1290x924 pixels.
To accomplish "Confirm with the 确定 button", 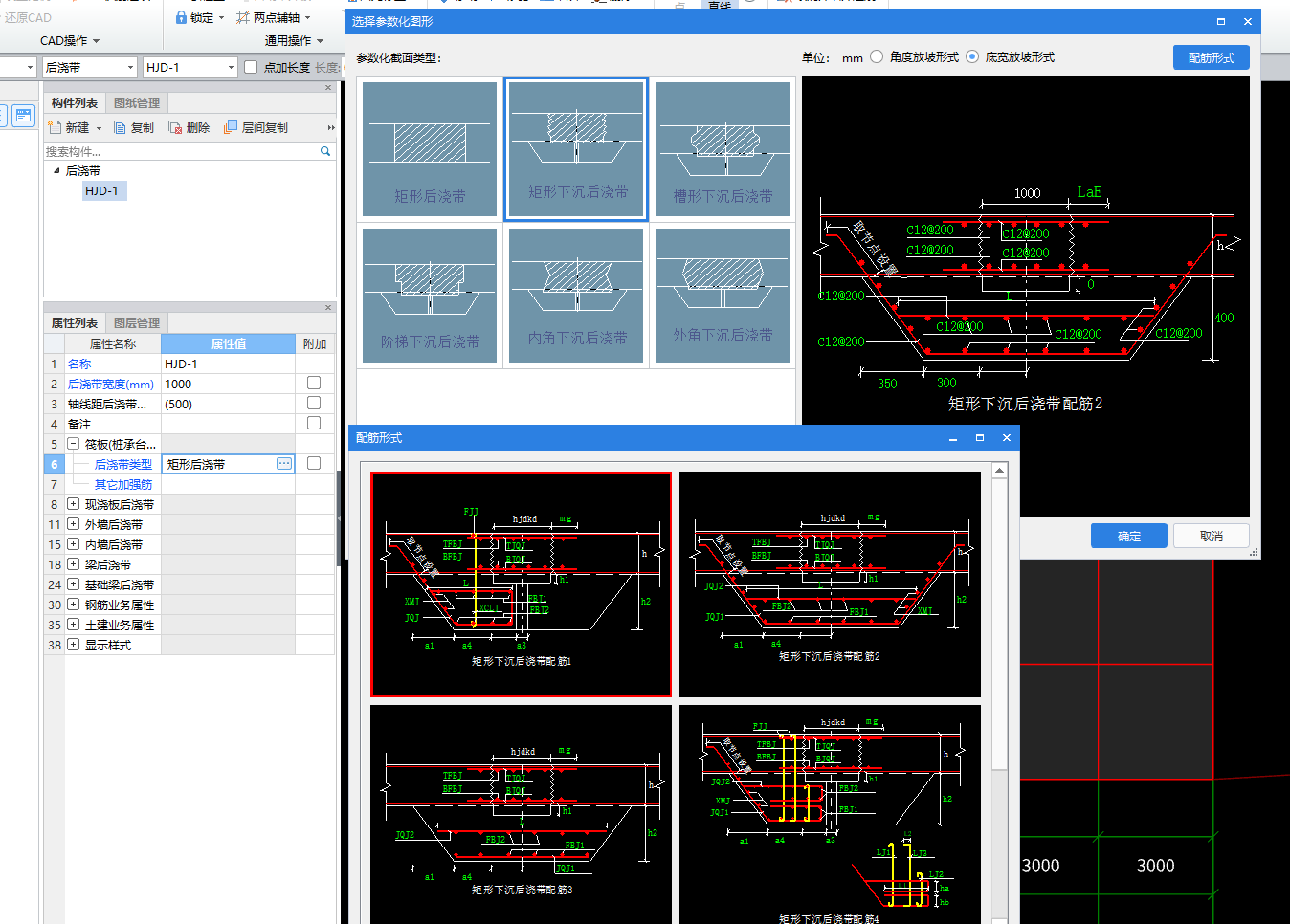I will click(1129, 536).
